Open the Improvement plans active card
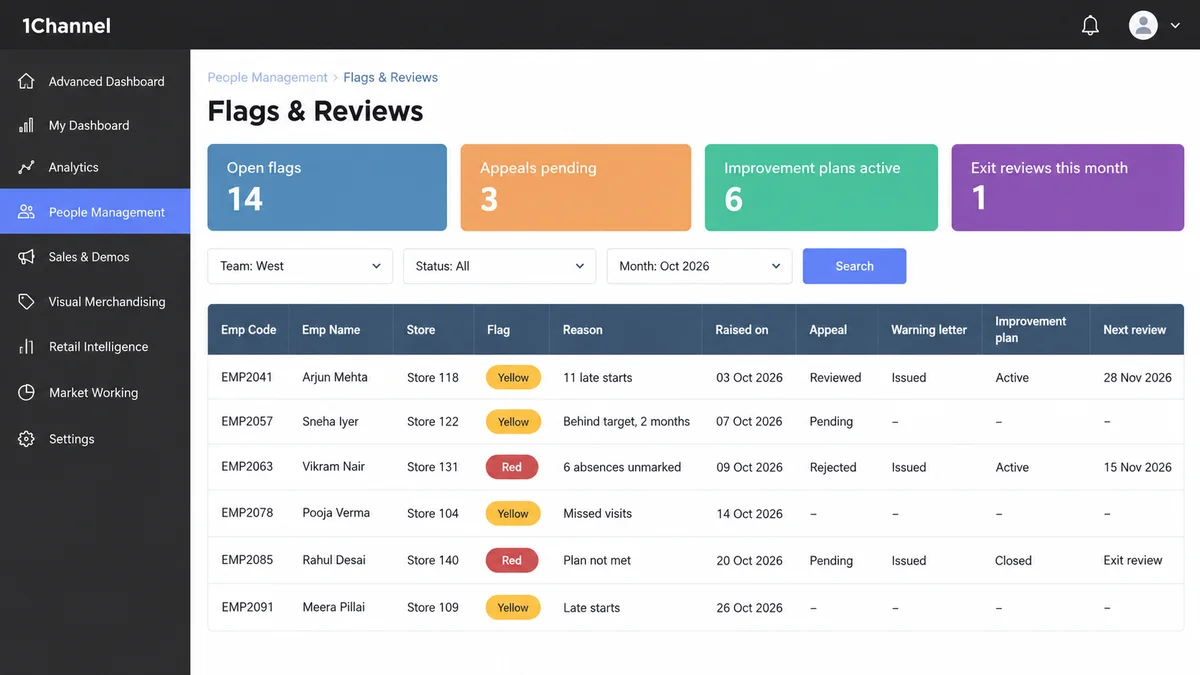This screenshot has width=1200, height=675. [821, 188]
